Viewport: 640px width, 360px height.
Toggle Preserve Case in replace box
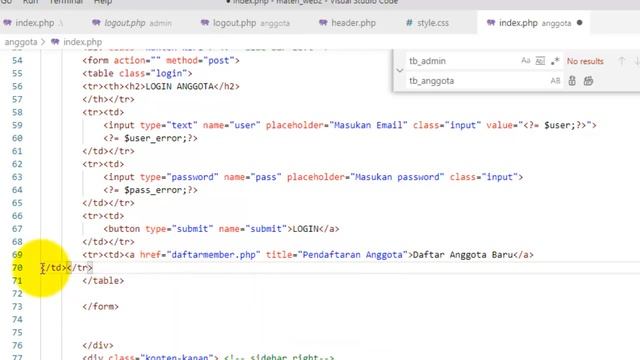coord(555,81)
